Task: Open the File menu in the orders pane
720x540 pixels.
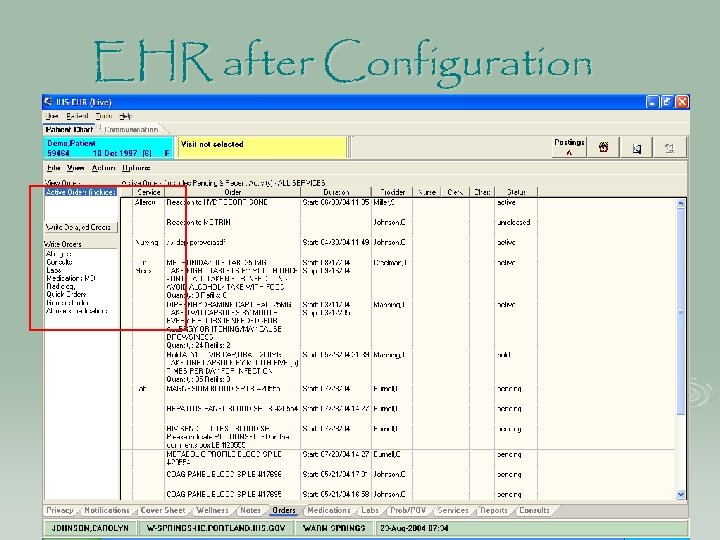Action: (x=53, y=168)
